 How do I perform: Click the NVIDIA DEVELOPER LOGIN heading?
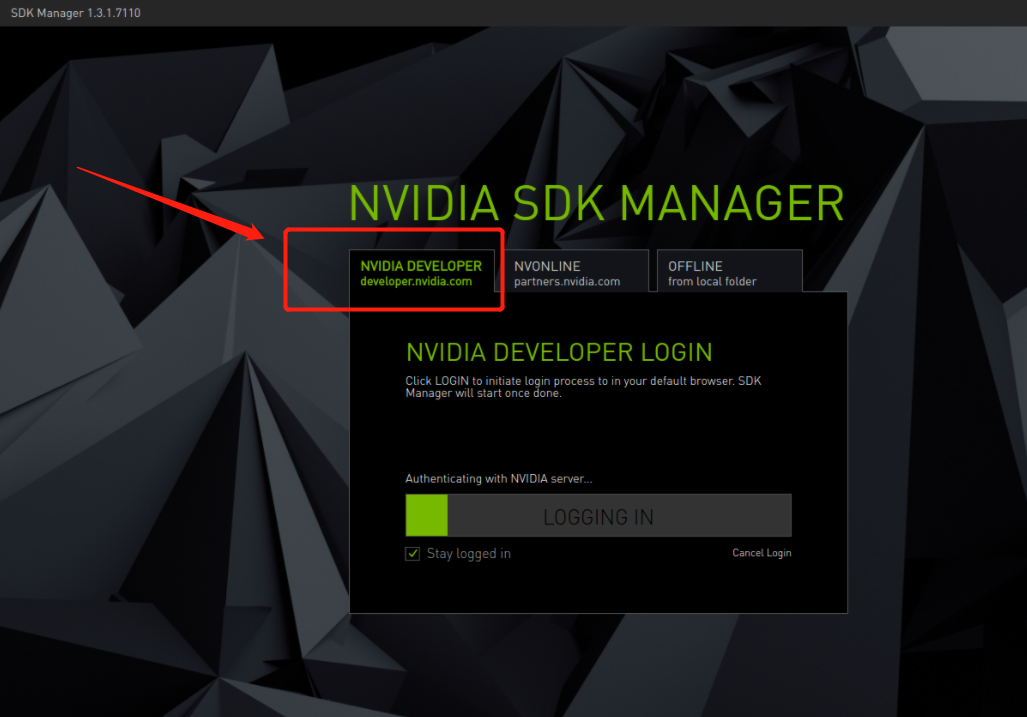559,352
